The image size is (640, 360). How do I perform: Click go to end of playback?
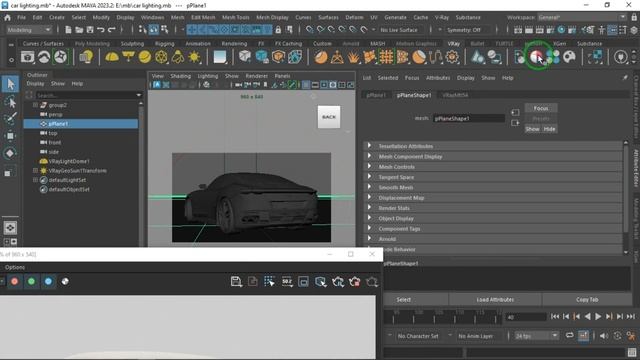coord(631,316)
